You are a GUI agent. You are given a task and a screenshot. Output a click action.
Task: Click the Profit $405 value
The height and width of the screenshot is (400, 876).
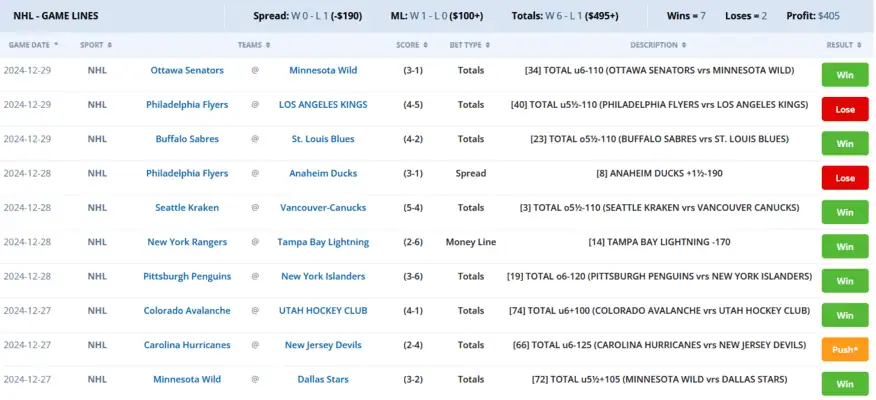813,16
